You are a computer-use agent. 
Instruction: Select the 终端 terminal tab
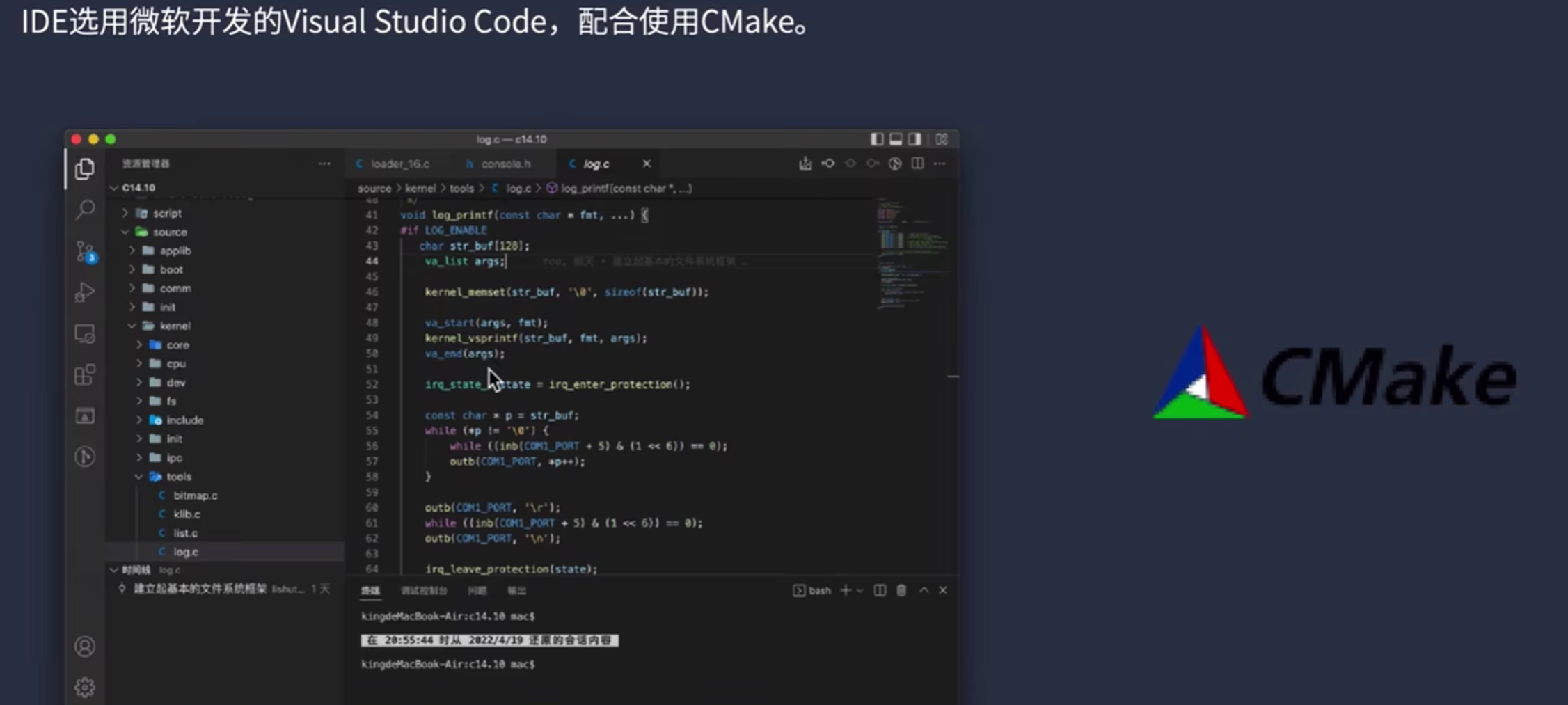(371, 591)
